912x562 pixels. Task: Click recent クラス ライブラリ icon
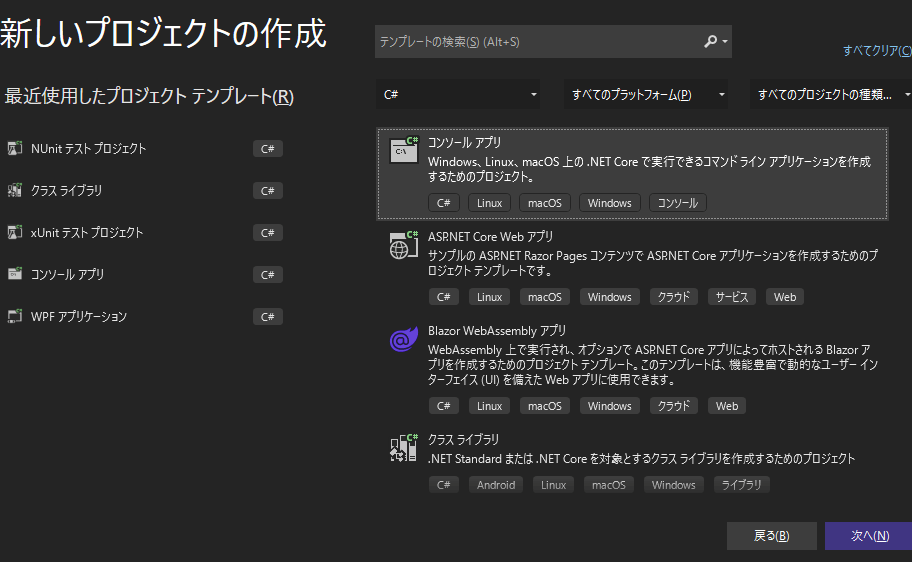(15, 190)
